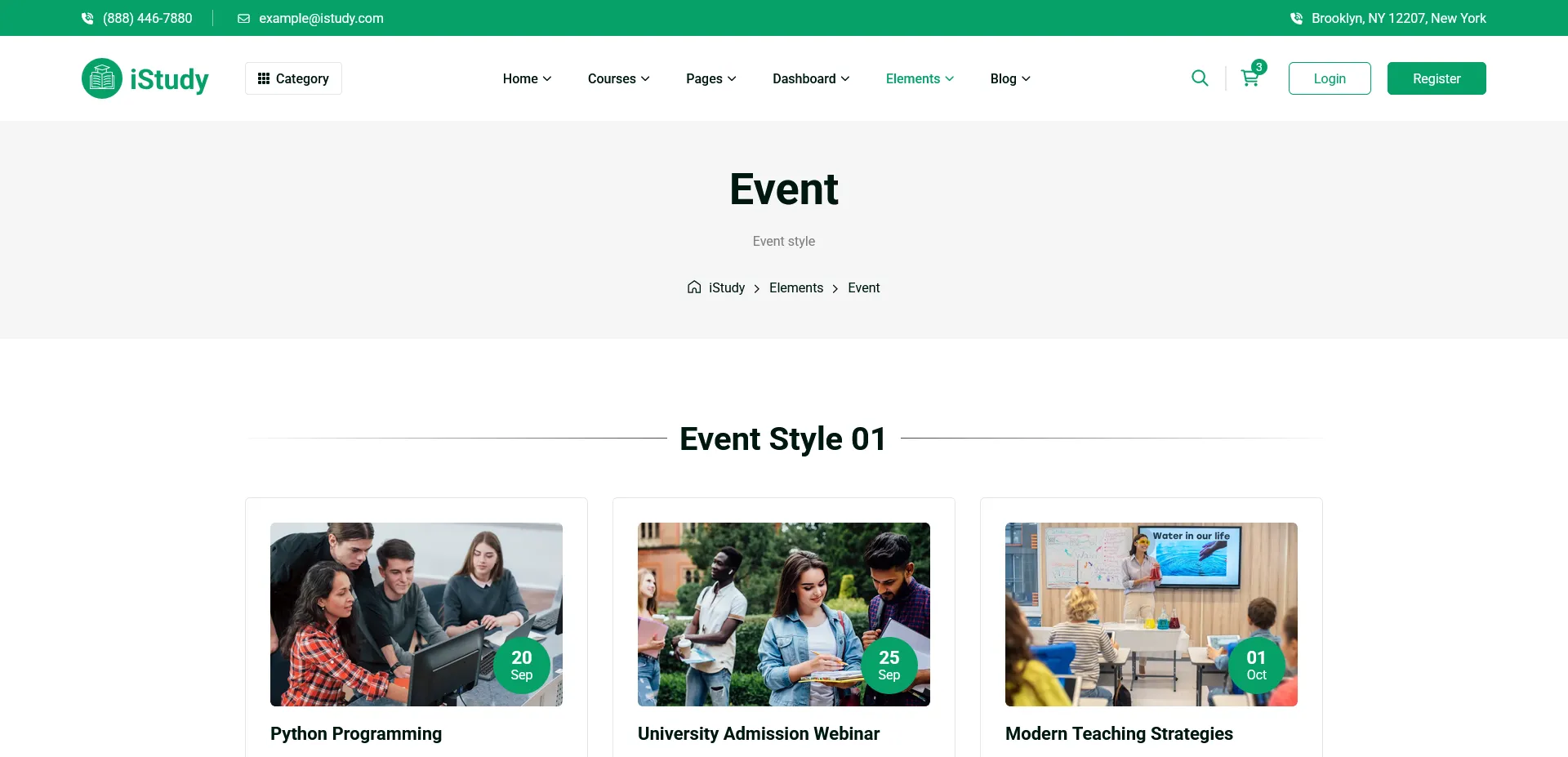
Task: Expand the Home dropdown menu
Action: (x=527, y=78)
